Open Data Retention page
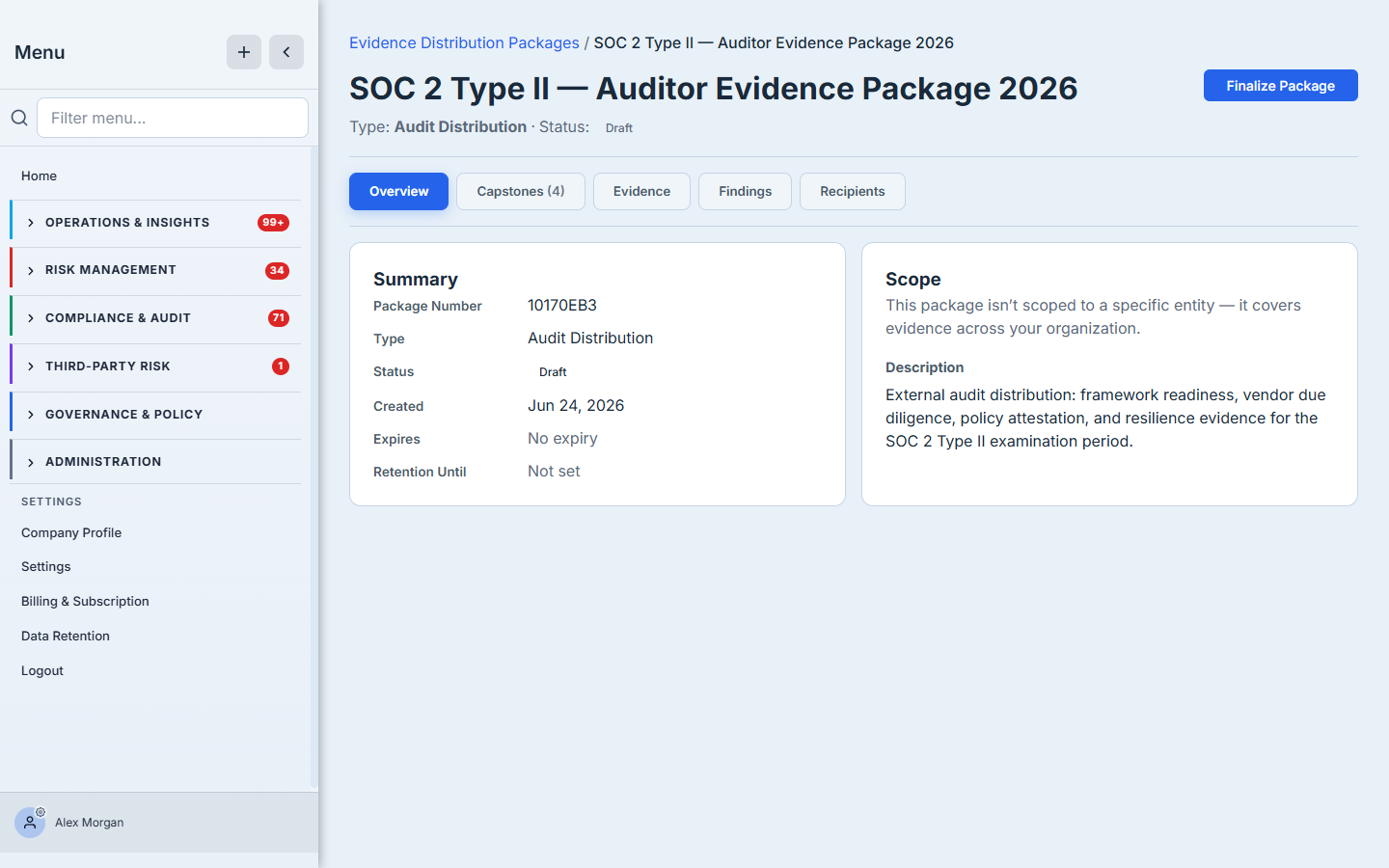This screenshot has width=1389, height=868. click(x=66, y=636)
